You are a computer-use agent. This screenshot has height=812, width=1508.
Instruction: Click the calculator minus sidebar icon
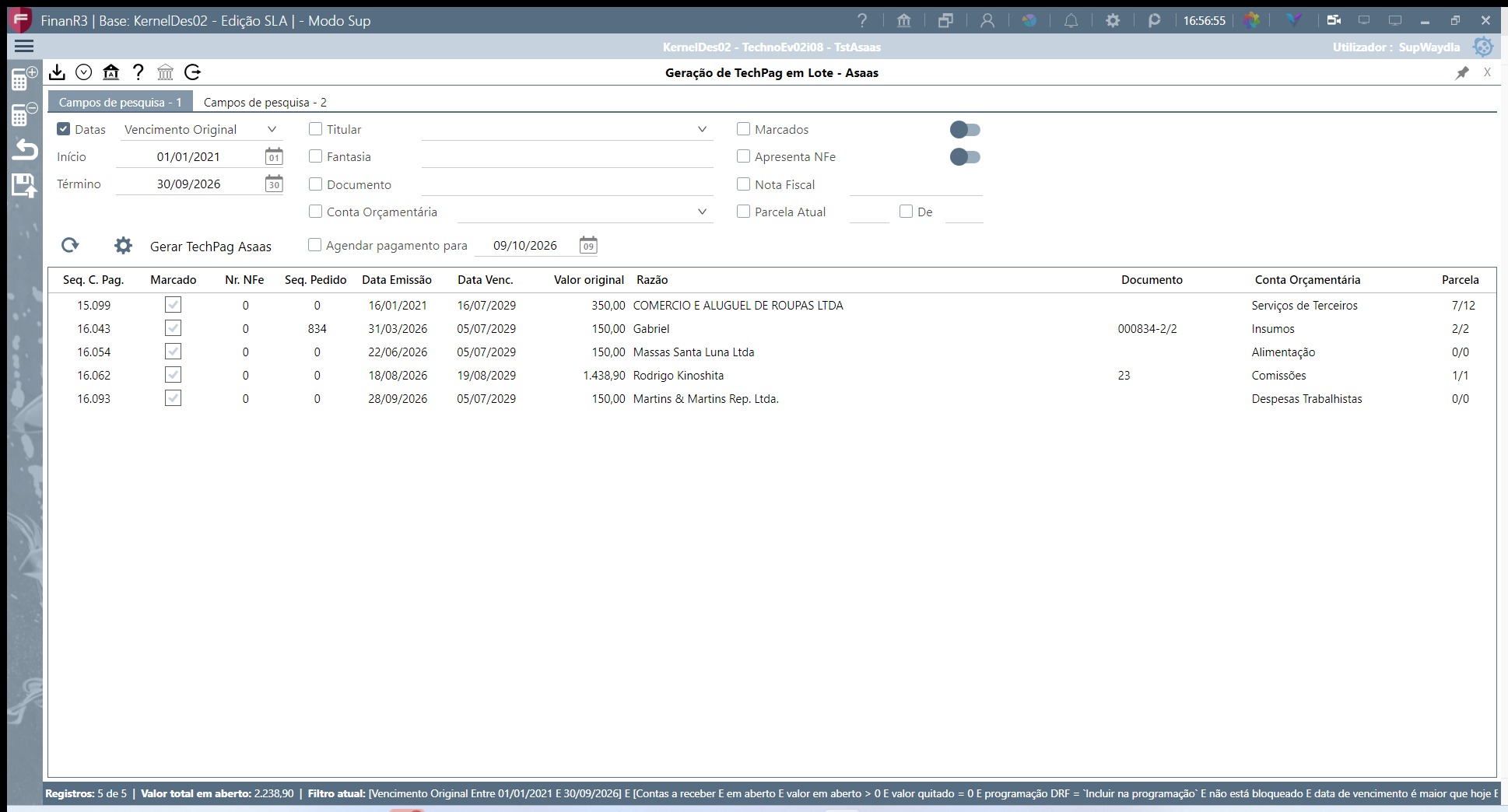click(24, 114)
